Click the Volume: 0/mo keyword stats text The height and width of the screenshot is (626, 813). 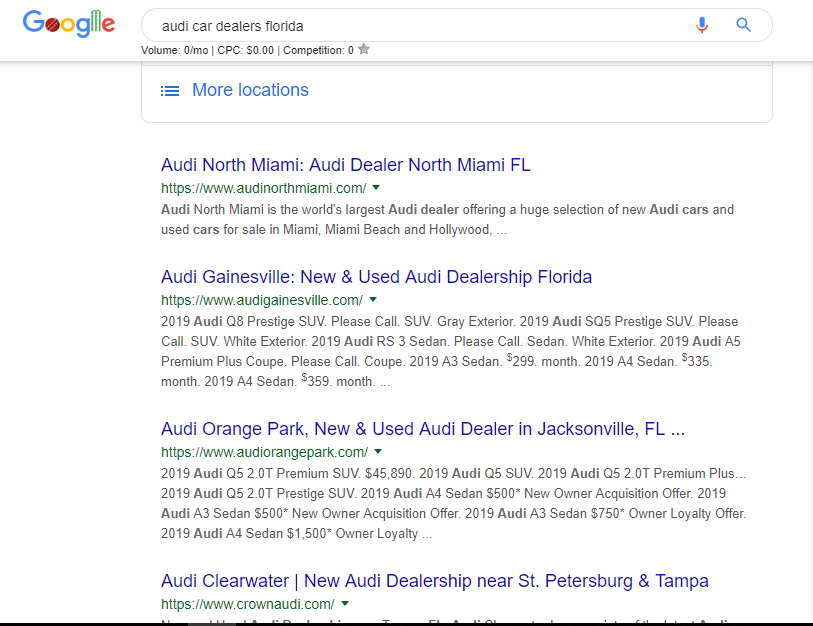tap(175, 50)
